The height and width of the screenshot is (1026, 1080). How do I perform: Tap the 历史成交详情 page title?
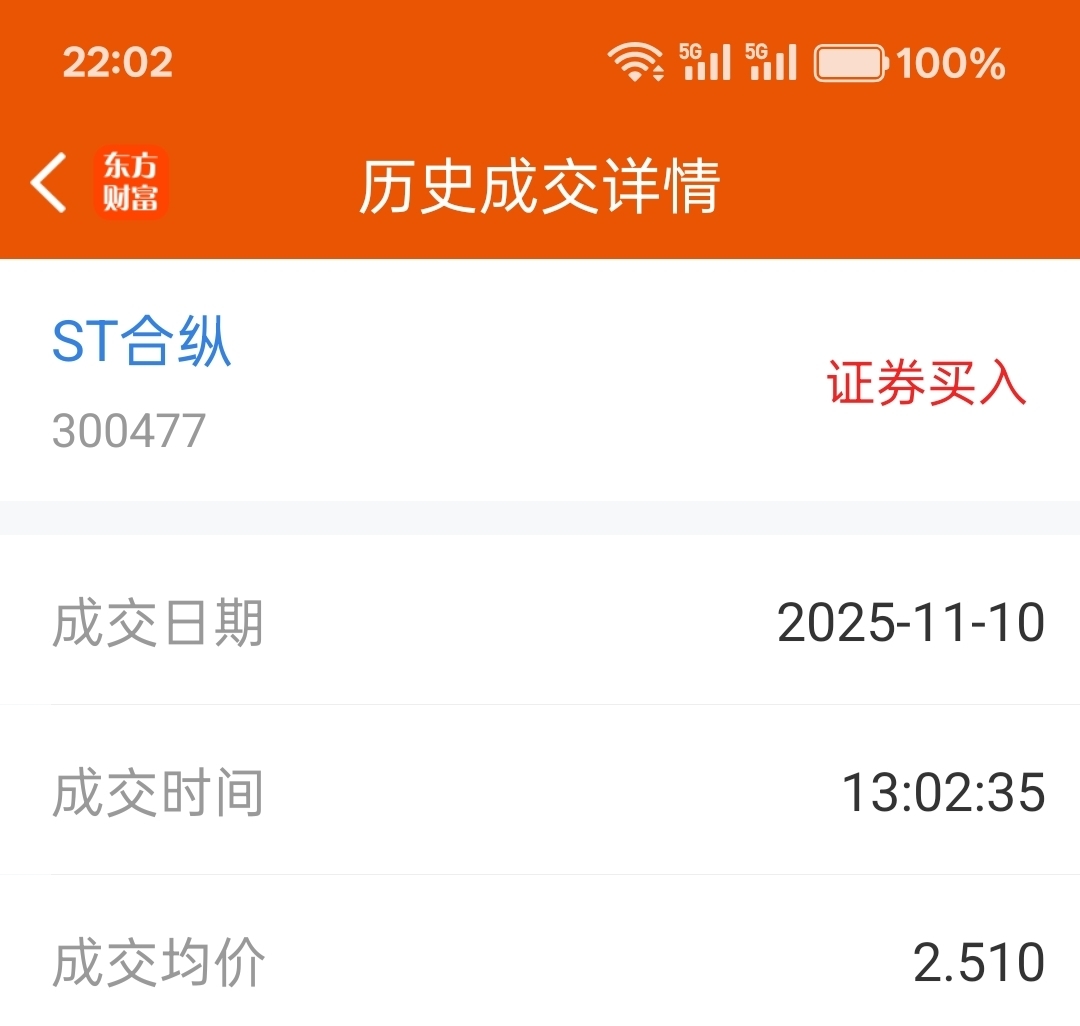tap(540, 186)
